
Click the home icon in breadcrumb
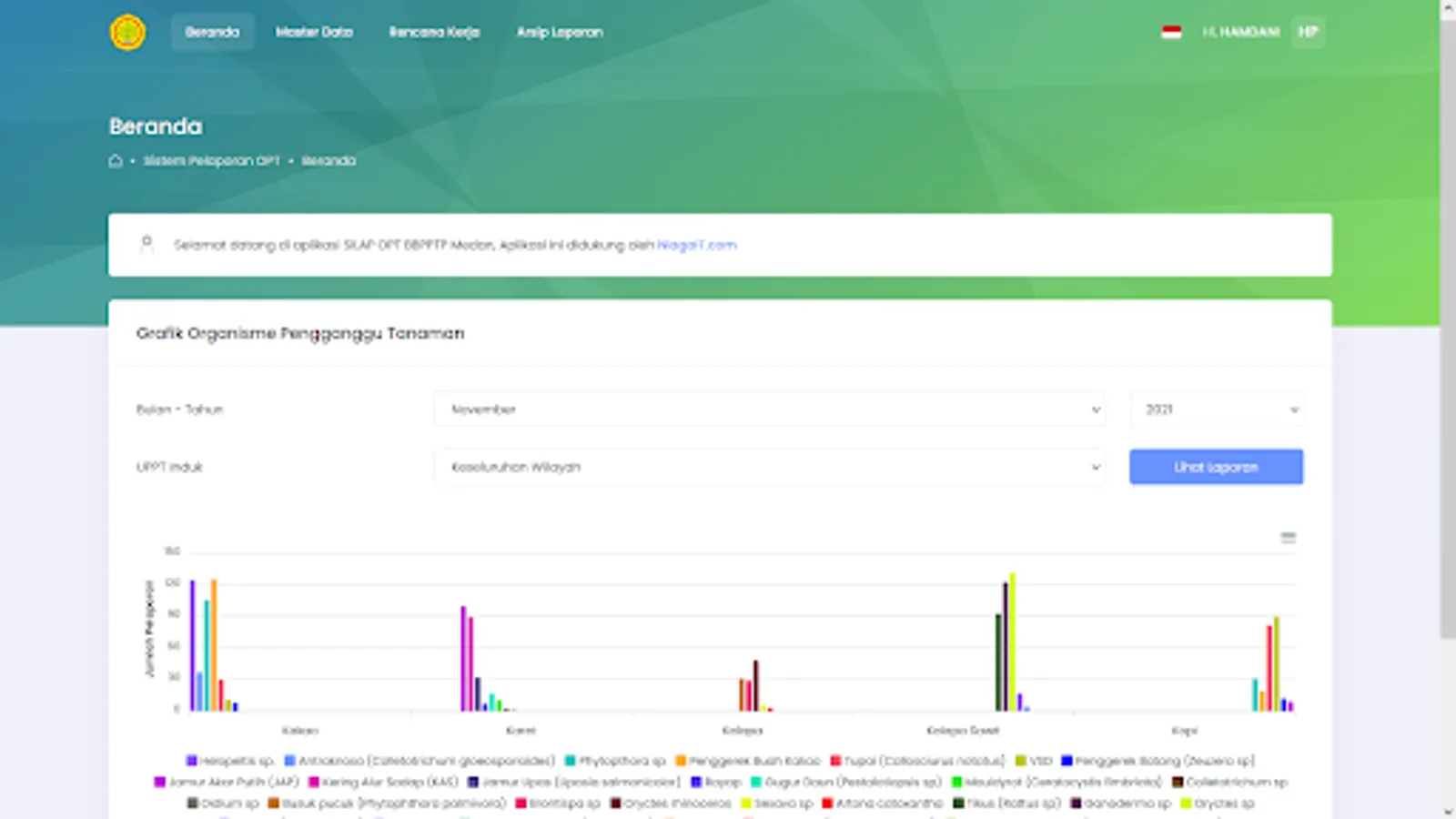pos(116,161)
